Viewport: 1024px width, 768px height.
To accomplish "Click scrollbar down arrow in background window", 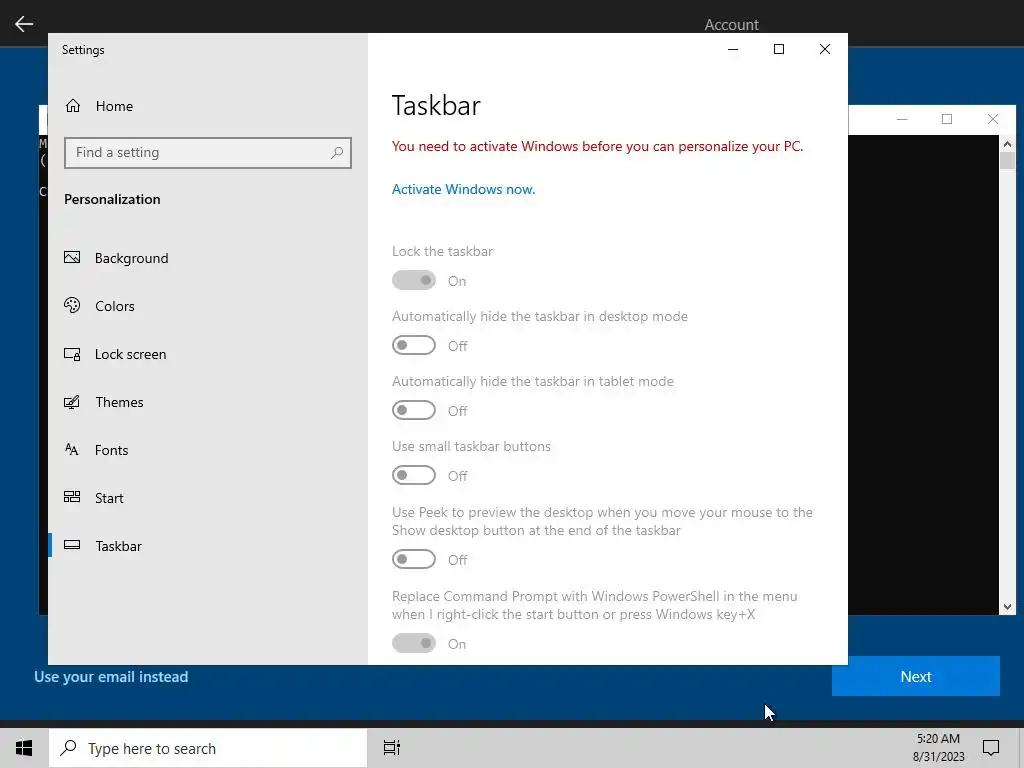I will click(x=1007, y=607).
